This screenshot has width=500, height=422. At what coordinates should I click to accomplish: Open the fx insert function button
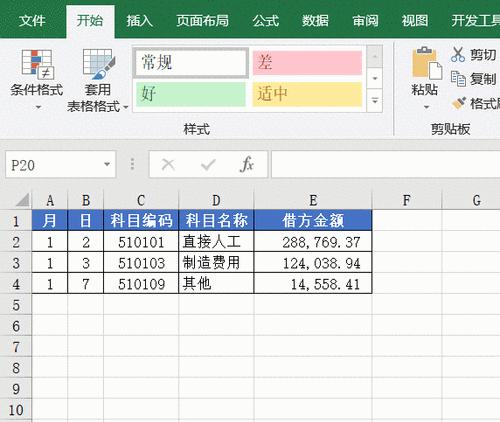247,164
